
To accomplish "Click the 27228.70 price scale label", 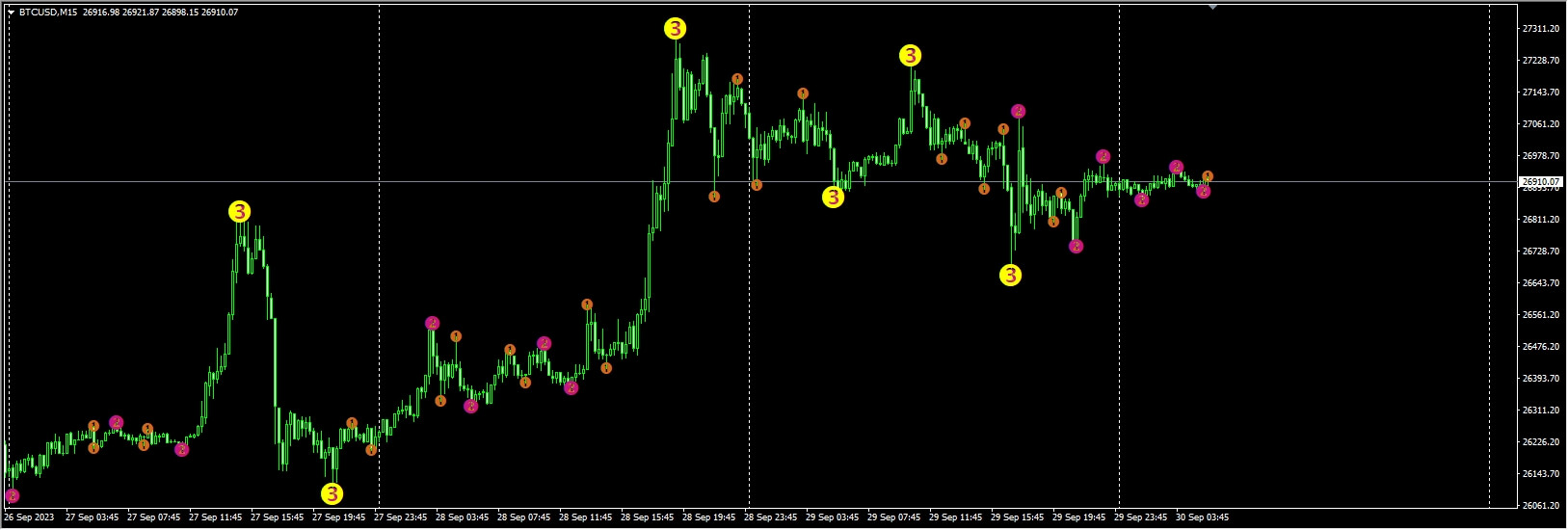I will [x=1540, y=61].
